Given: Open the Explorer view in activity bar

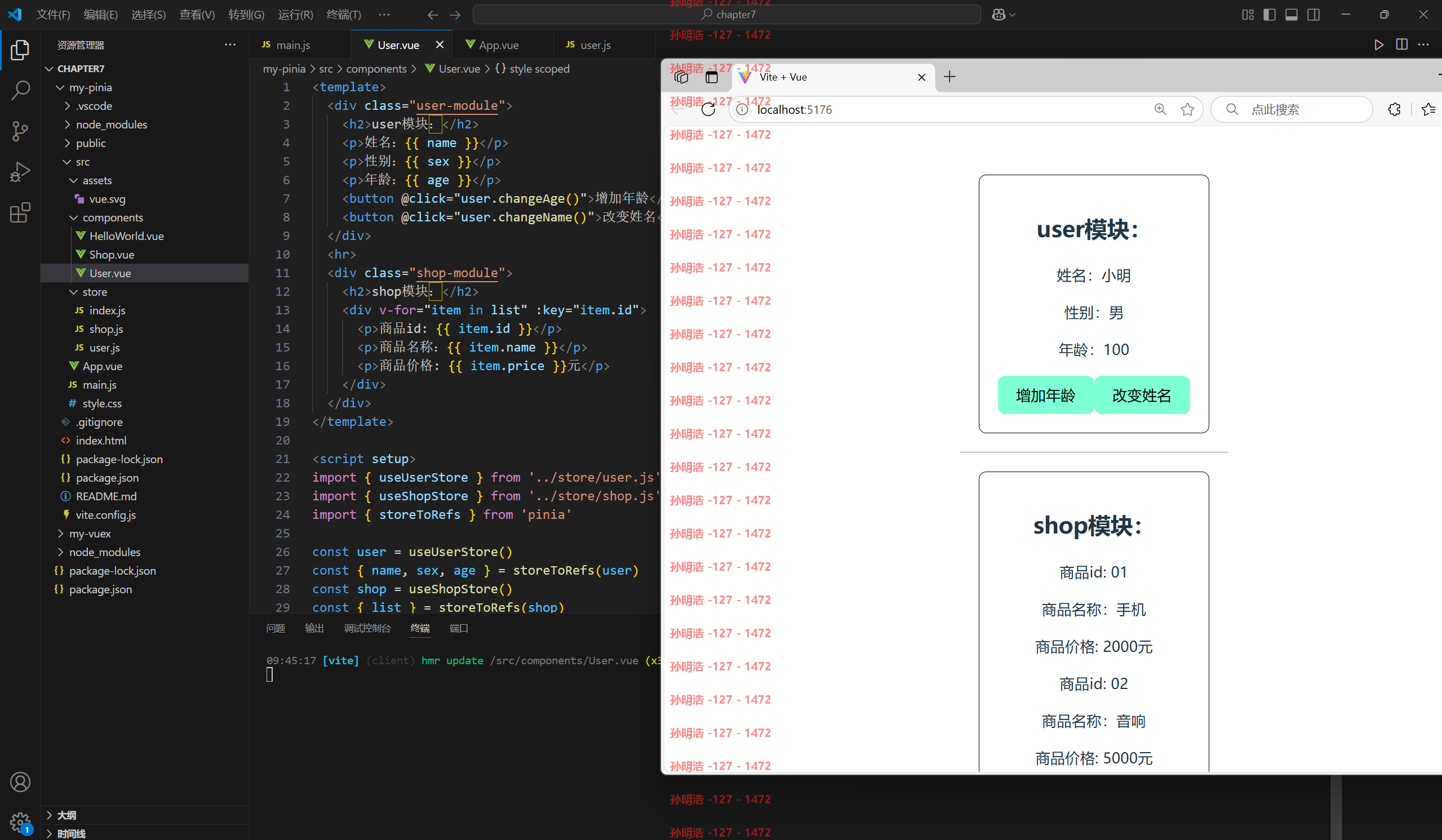Looking at the screenshot, I should [20, 50].
